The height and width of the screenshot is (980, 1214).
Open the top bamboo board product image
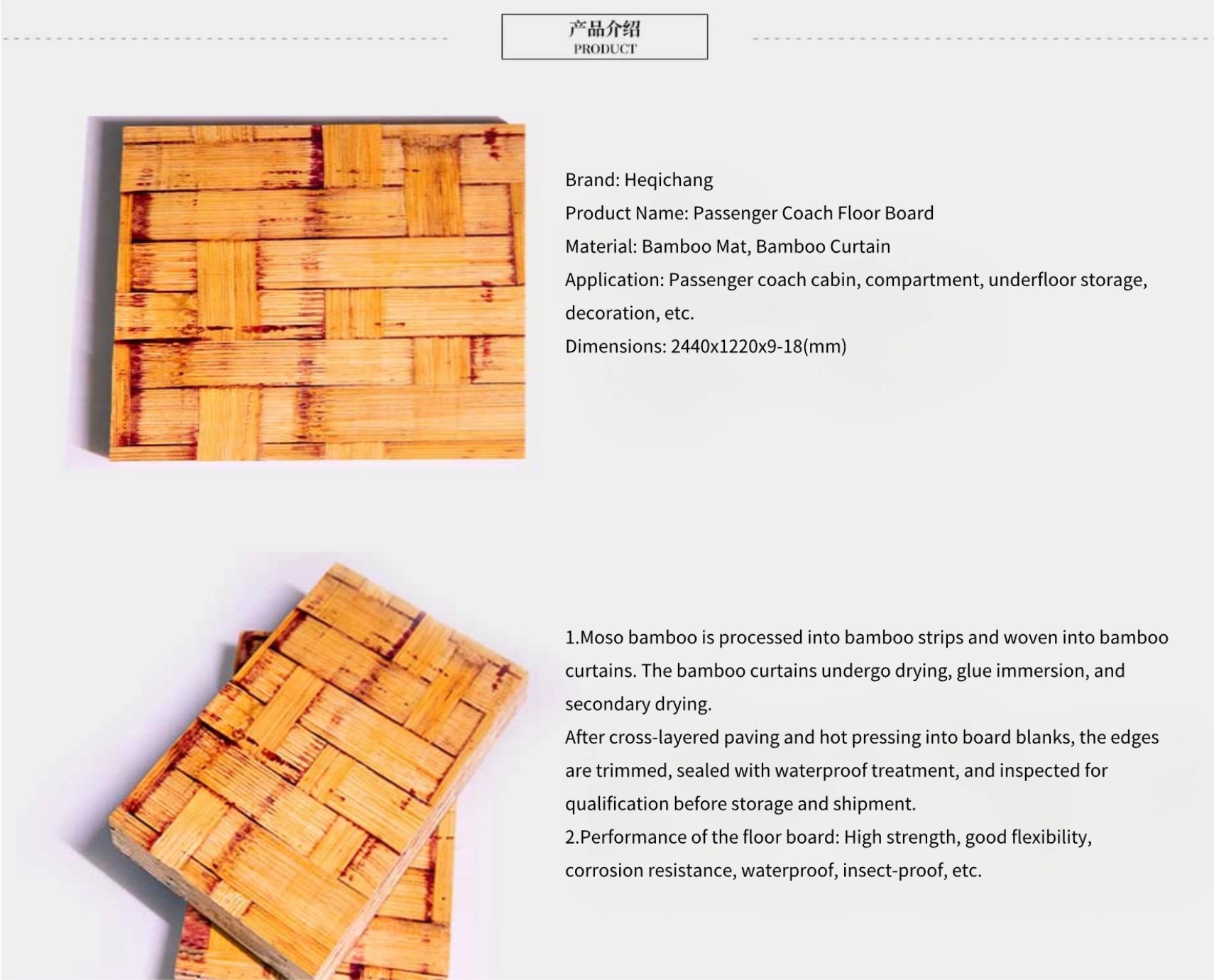(317, 292)
